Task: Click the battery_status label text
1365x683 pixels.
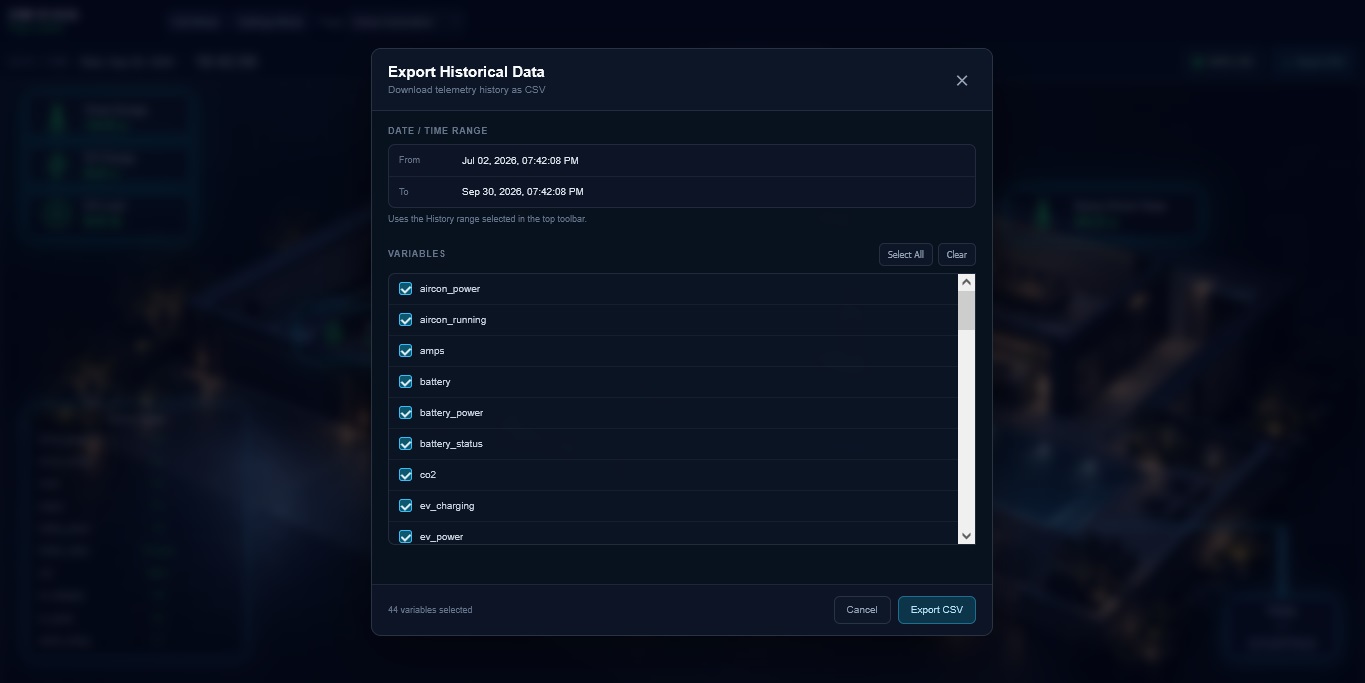Action: coord(451,444)
